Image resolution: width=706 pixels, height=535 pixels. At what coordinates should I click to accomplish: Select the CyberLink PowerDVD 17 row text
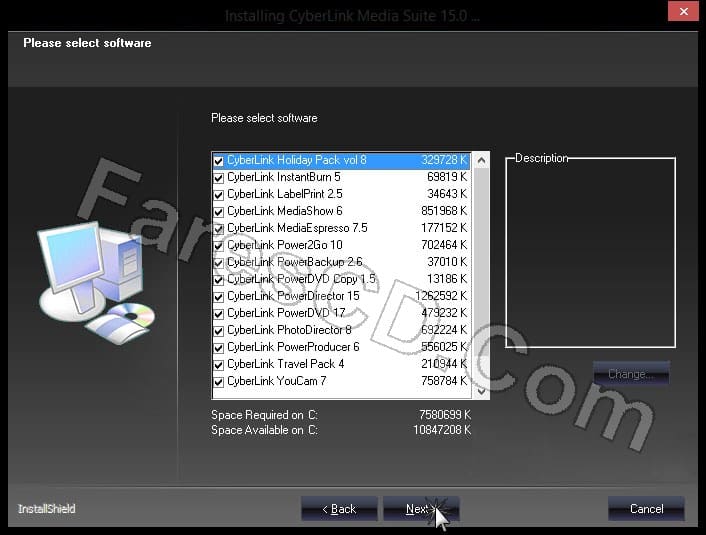286,313
